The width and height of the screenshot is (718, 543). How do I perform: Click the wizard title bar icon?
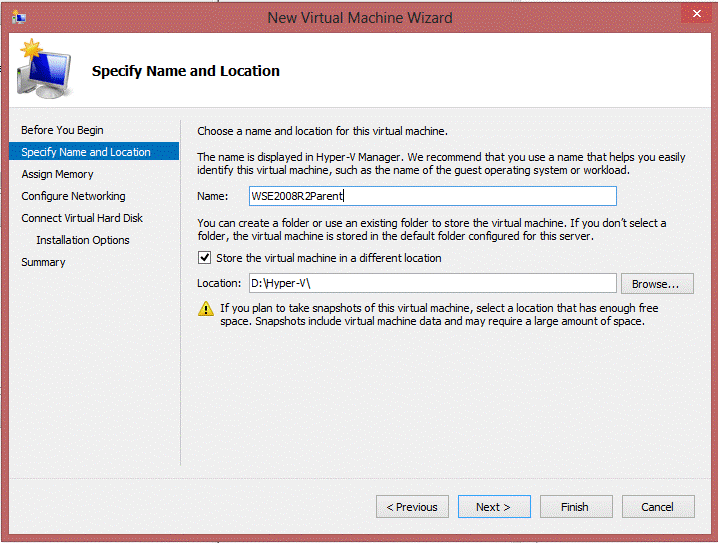(x=19, y=17)
